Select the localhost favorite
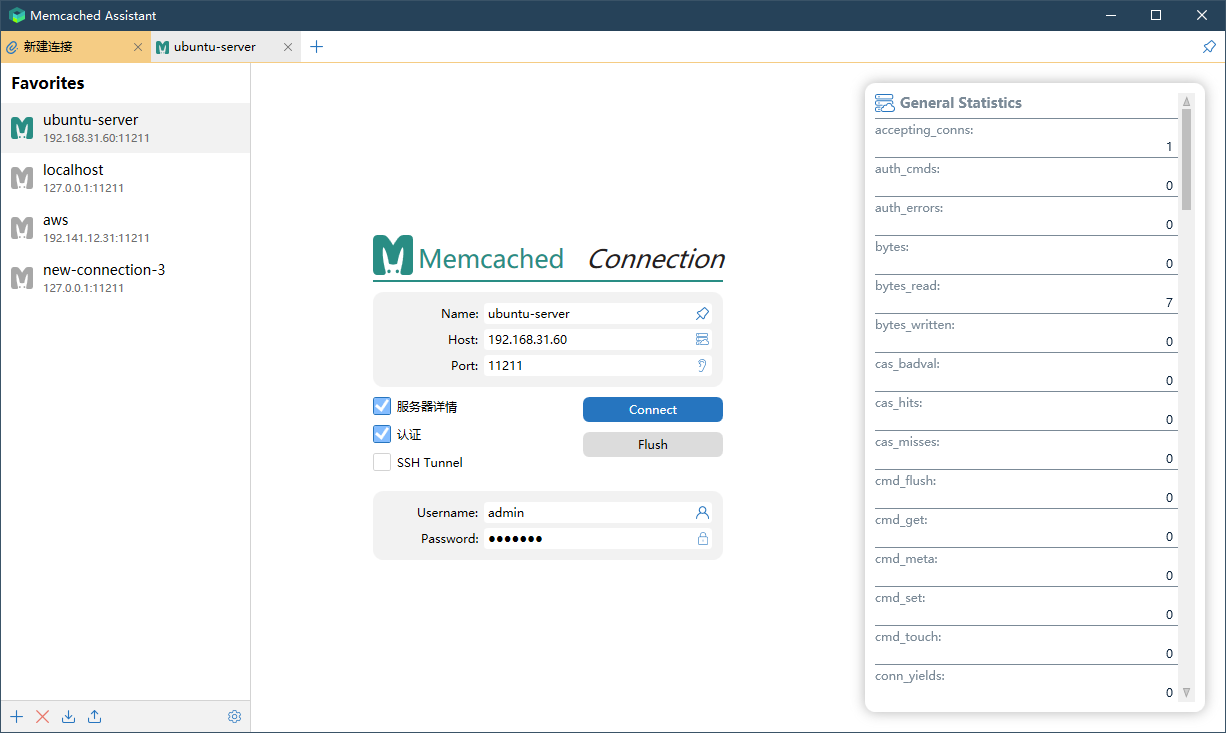The height and width of the screenshot is (733, 1226). (125, 178)
